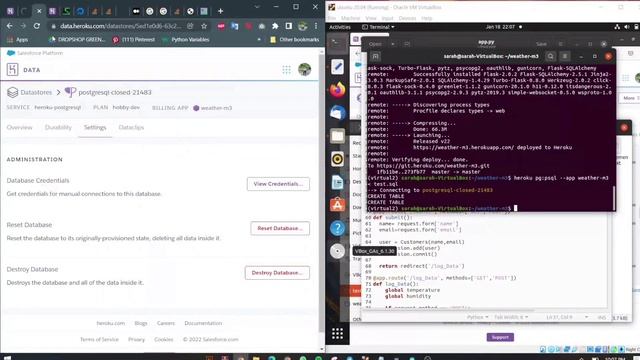Image resolution: width=640 pixels, height=360 pixels.
Task: Open the Documentation footer link
Action: (203, 323)
